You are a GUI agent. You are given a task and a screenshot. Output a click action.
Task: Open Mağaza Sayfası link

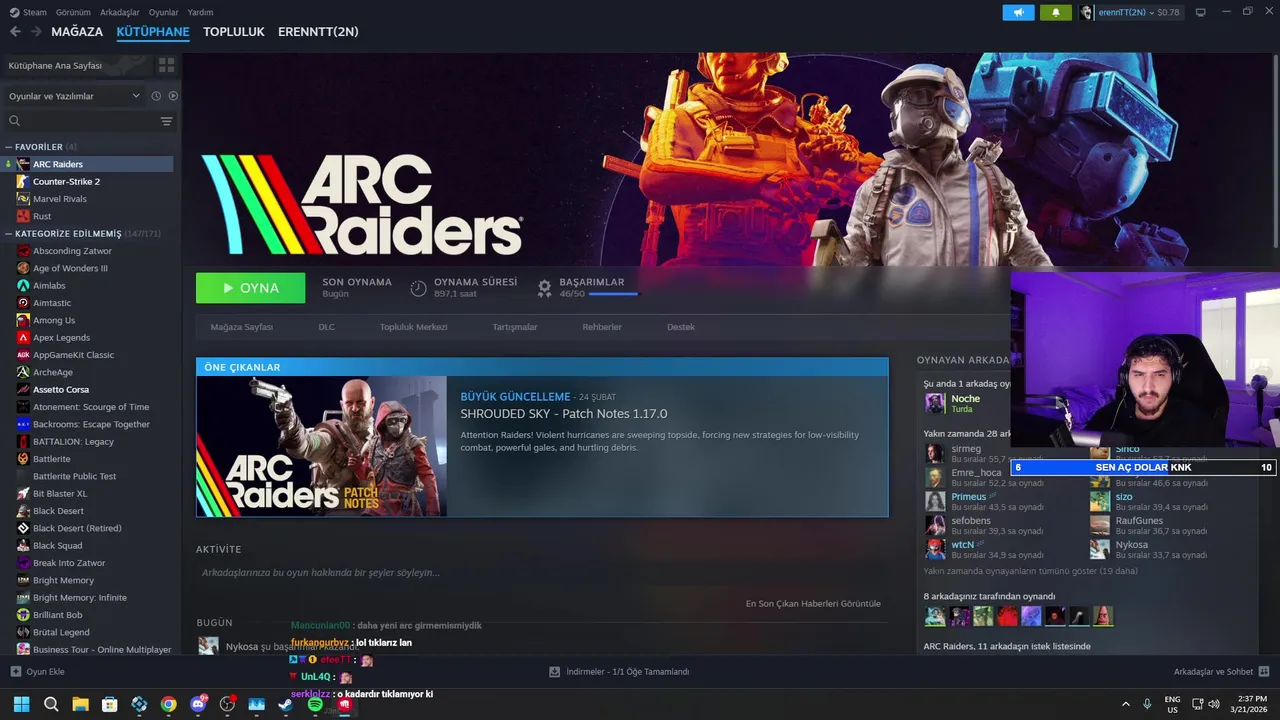pos(241,327)
